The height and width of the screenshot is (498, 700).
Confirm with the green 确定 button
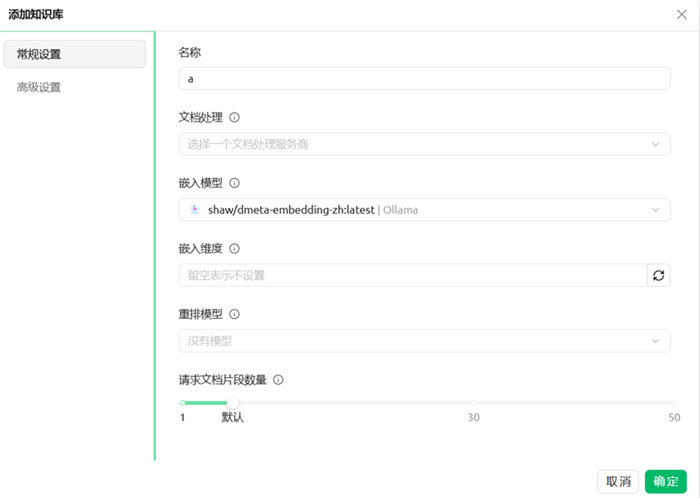pyautogui.click(x=665, y=481)
